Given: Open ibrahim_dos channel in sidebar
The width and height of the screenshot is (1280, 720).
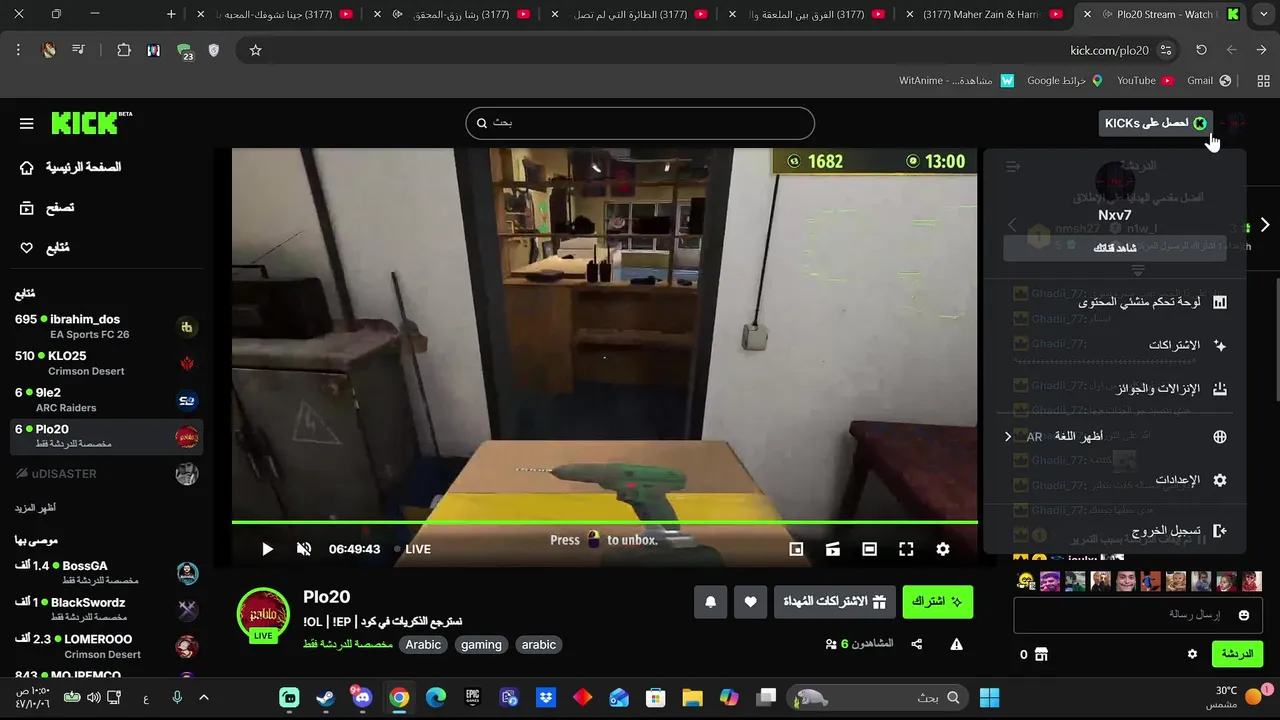Looking at the screenshot, I should (106, 326).
